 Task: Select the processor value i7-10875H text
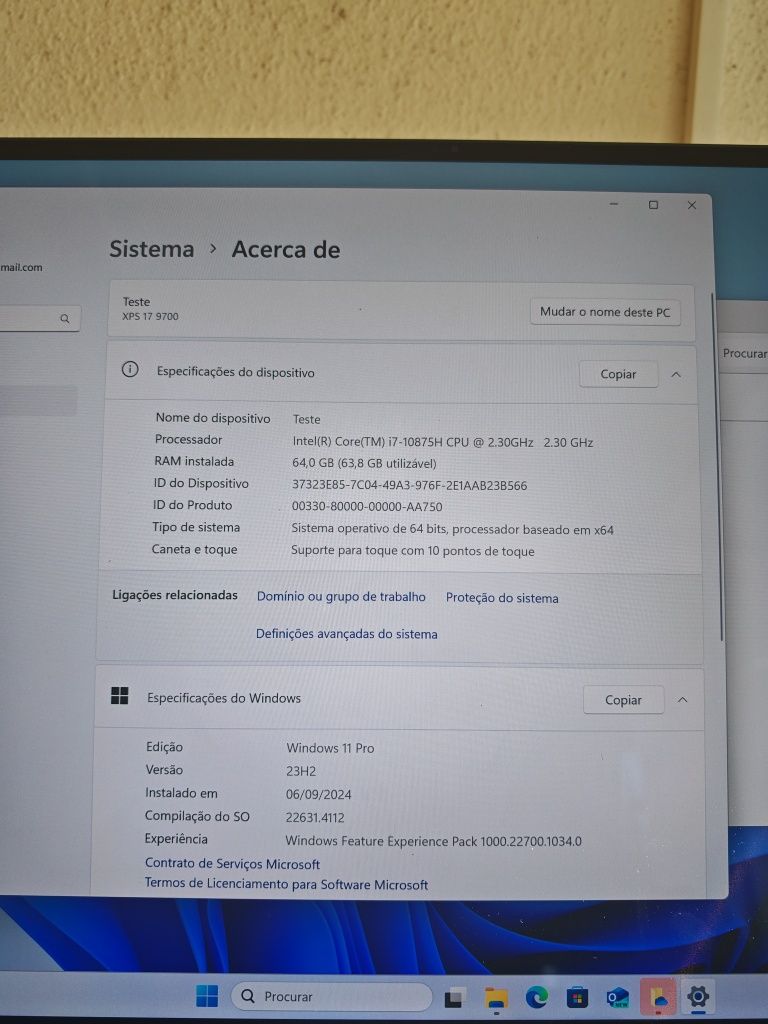coord(443,442)
